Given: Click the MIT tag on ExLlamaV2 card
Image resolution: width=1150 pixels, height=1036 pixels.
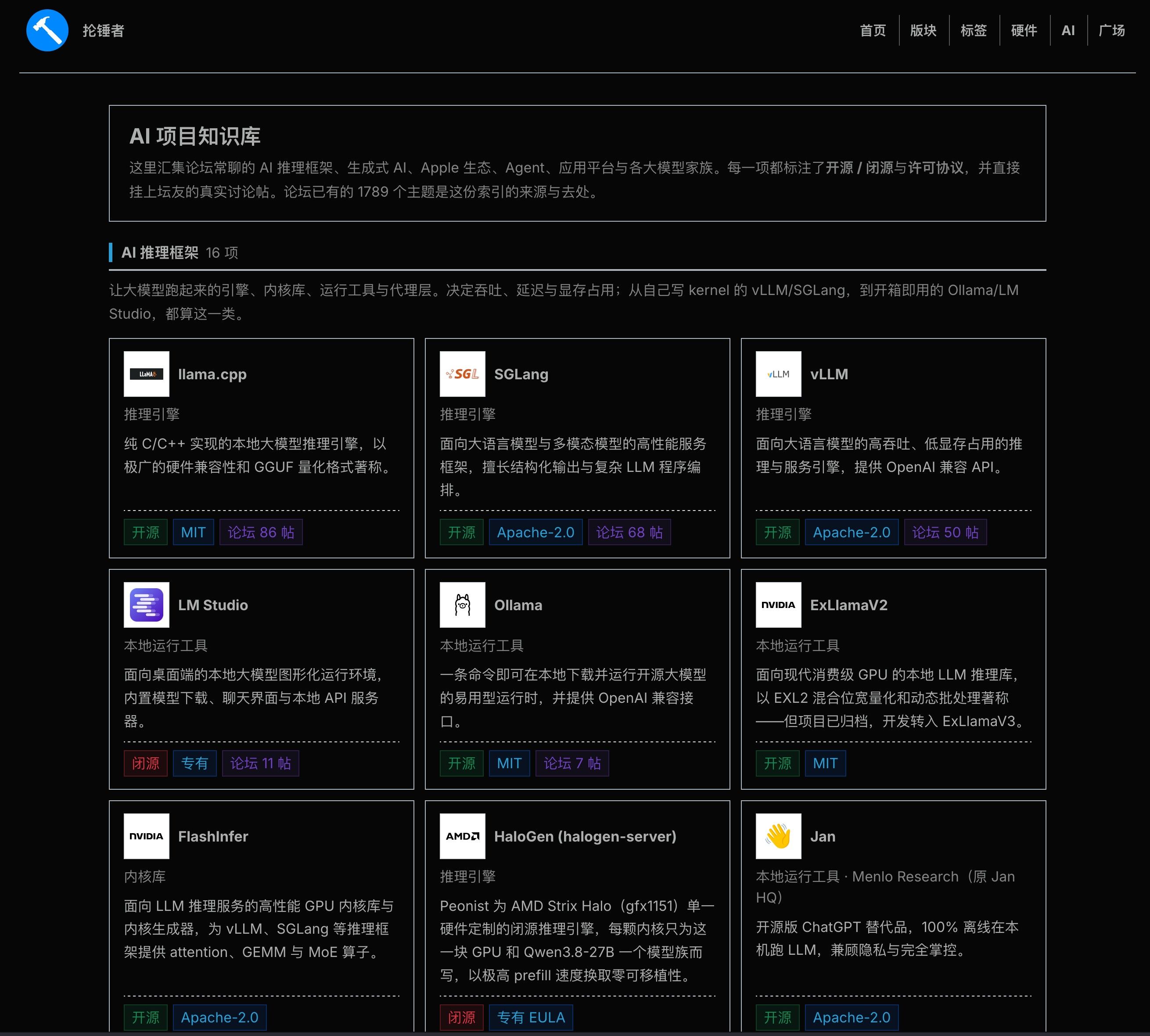Looking at the screenshot, I should click(825, 763).
